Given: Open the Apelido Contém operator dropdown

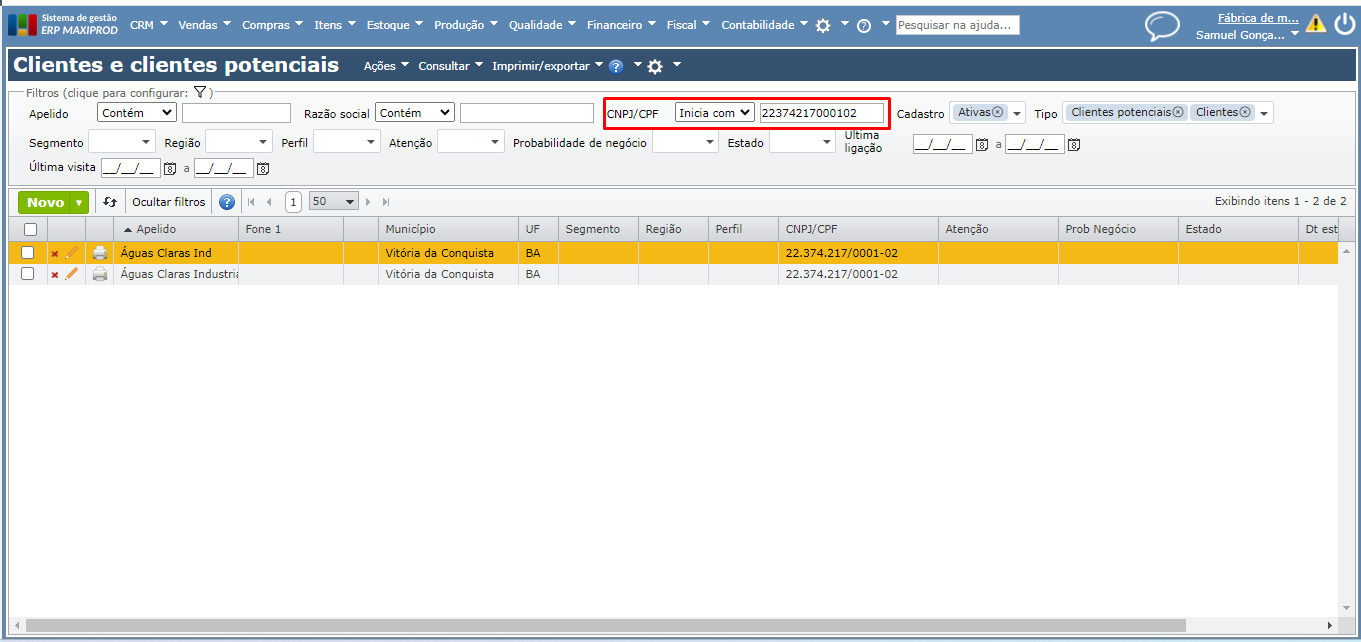Looking at the screenshot, I should click(137, 113).
